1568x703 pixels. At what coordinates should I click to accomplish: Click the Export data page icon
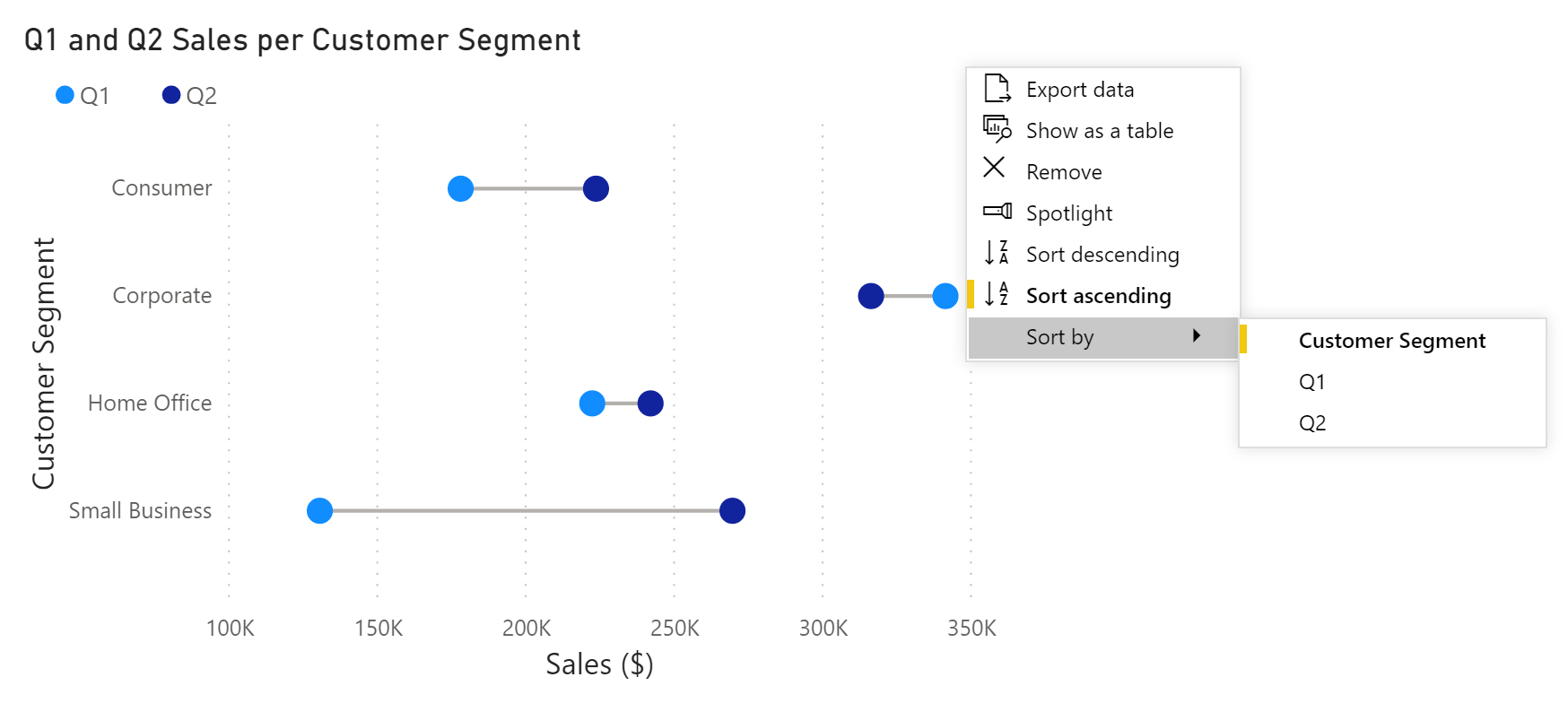click(996, 89)
